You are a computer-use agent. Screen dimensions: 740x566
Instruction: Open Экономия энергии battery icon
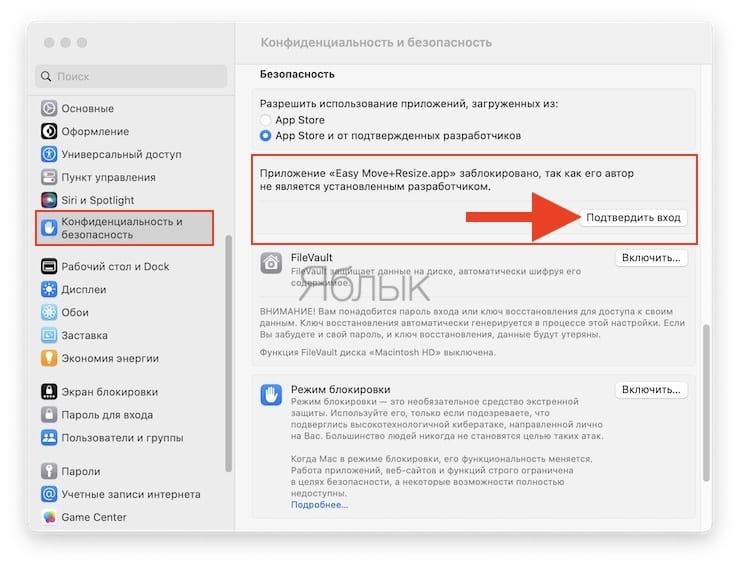tap(49, 358)
